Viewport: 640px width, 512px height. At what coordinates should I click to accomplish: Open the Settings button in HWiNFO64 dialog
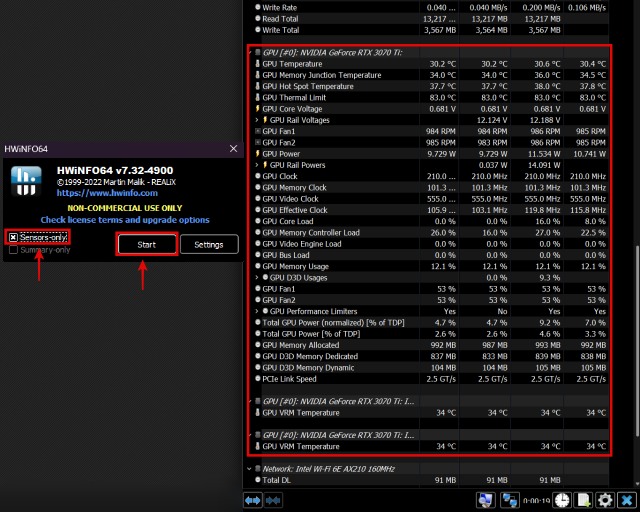(x=208, y=244)
